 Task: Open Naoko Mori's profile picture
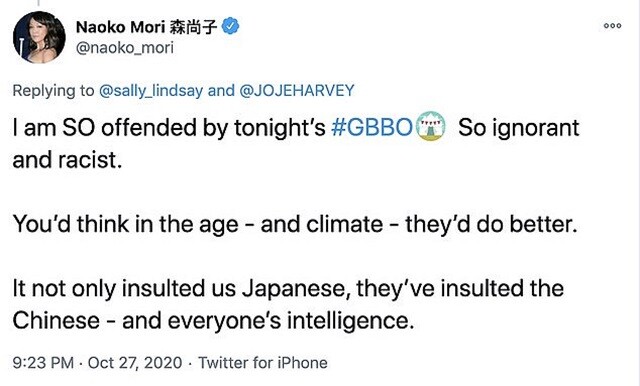39,37
